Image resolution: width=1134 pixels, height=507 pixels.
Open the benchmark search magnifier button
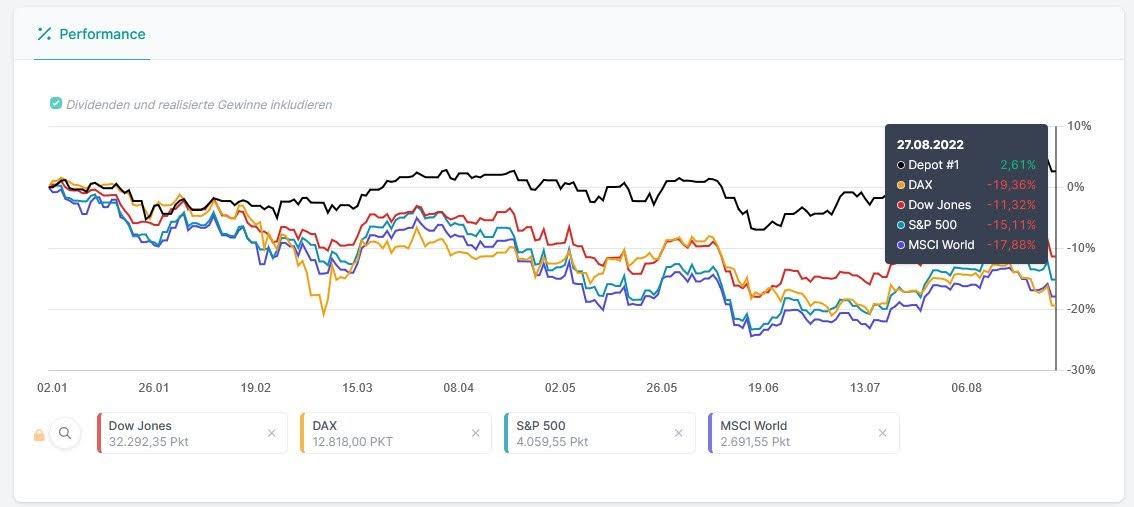click(65, 433)
